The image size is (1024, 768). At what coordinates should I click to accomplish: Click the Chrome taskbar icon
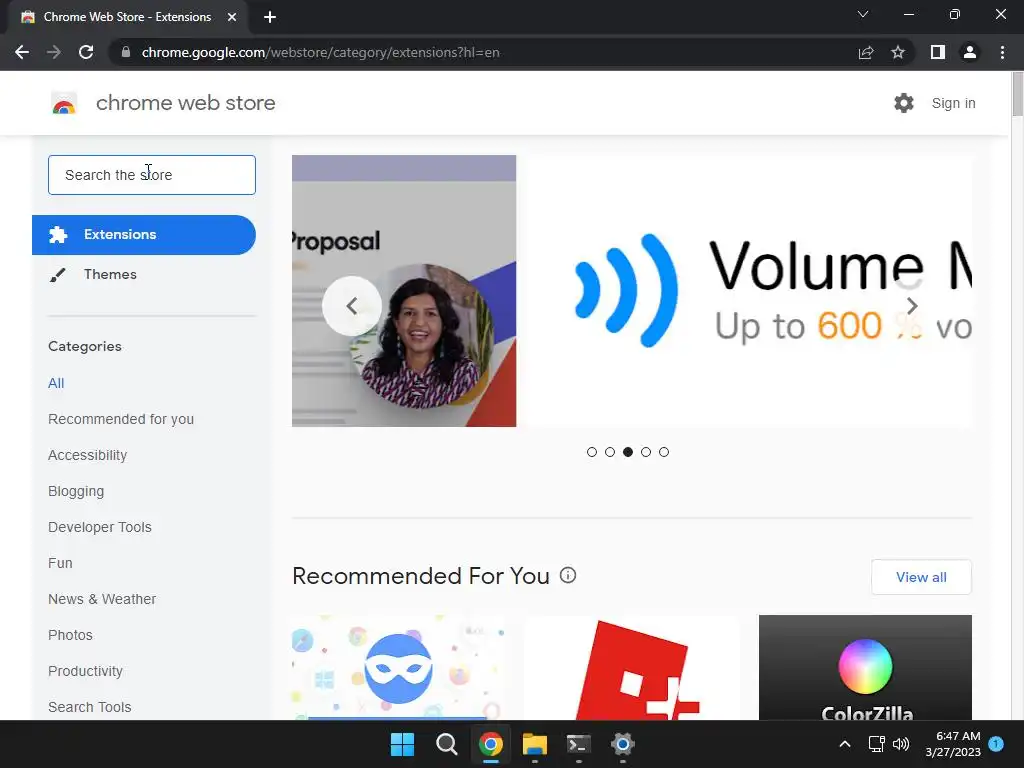(x=490, y=744)
